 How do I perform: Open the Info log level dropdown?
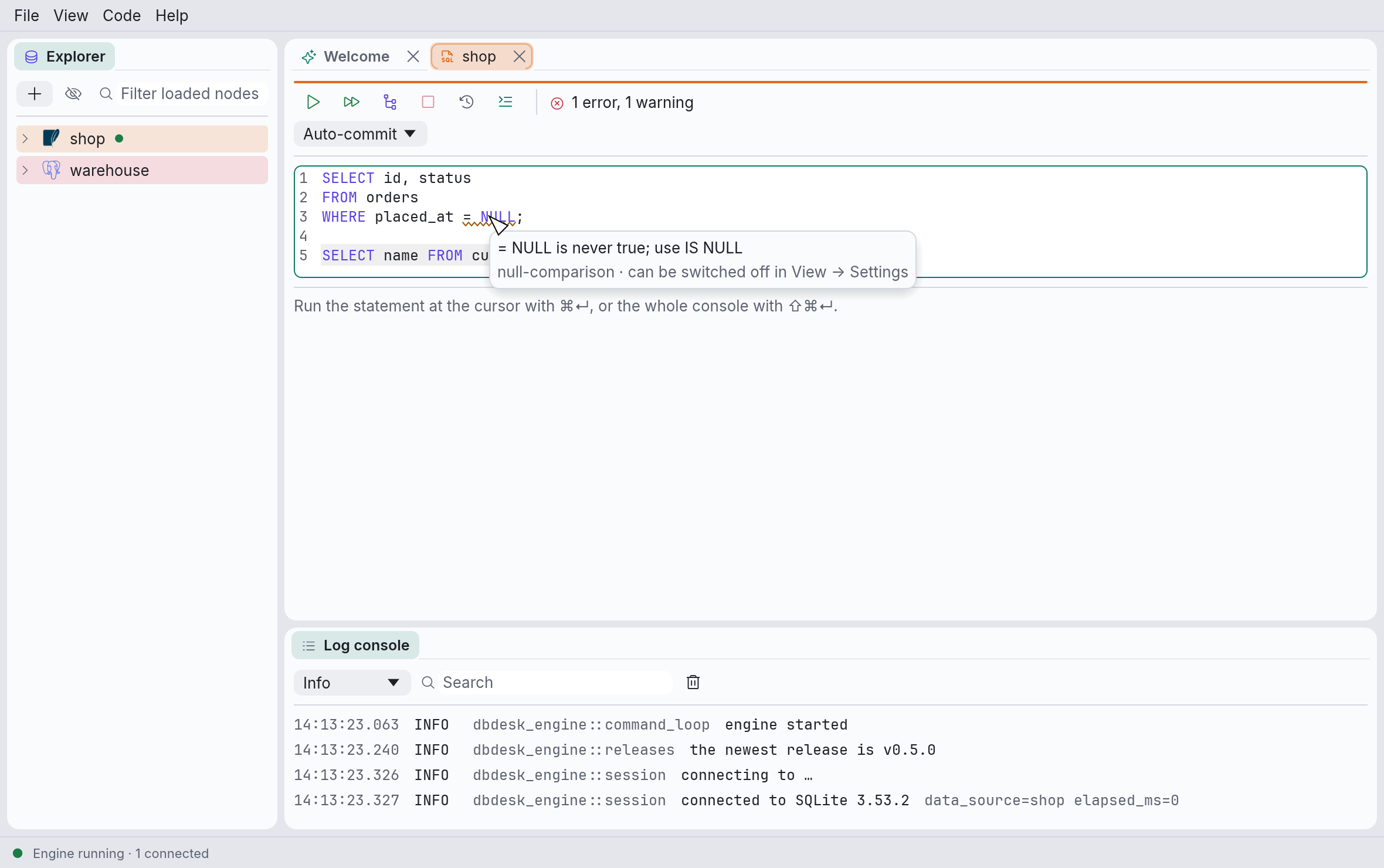click(x=352, y=683)
